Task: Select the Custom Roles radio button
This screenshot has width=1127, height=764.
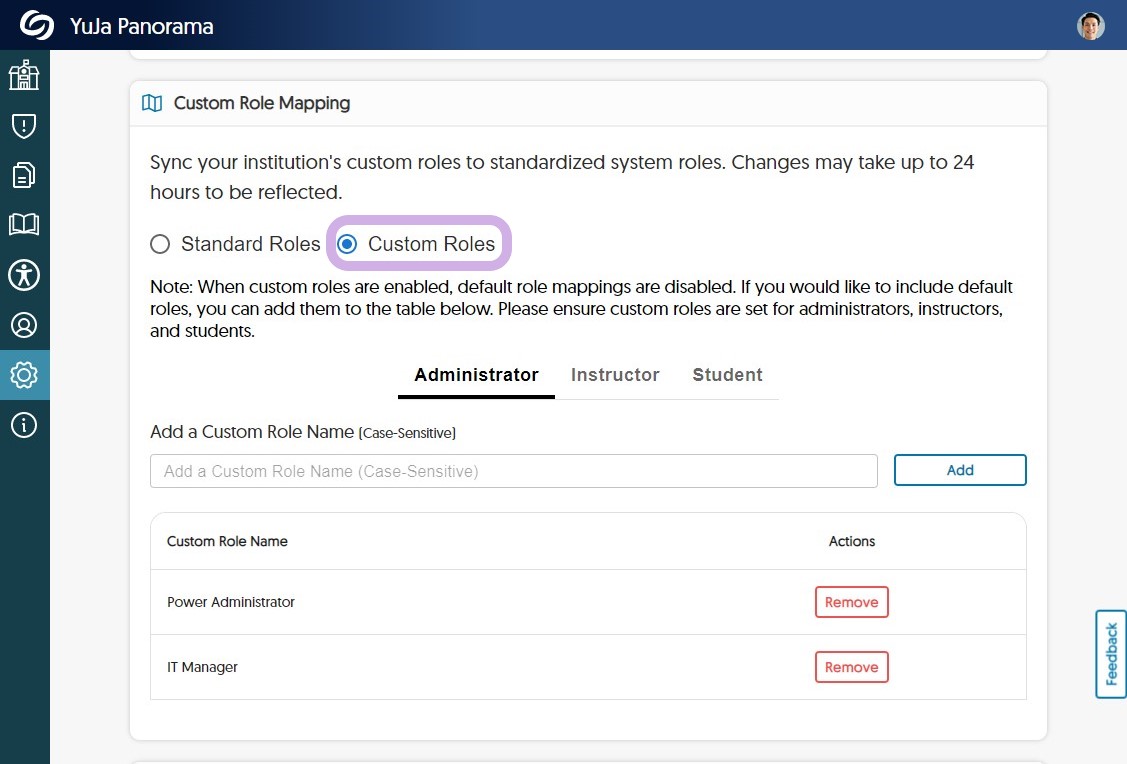Action: [347, 244]
